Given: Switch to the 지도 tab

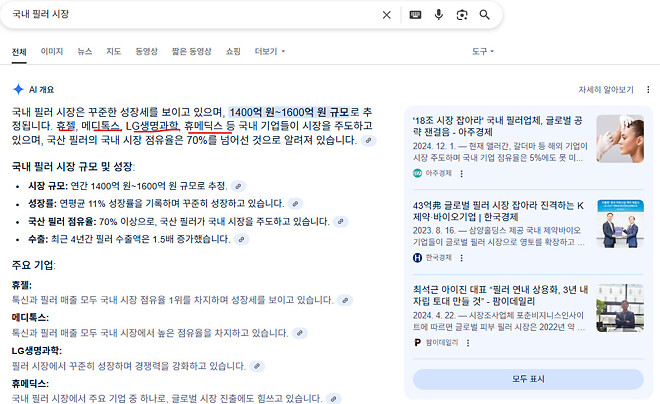Looking at the screenshot, I should coord(114,51).
